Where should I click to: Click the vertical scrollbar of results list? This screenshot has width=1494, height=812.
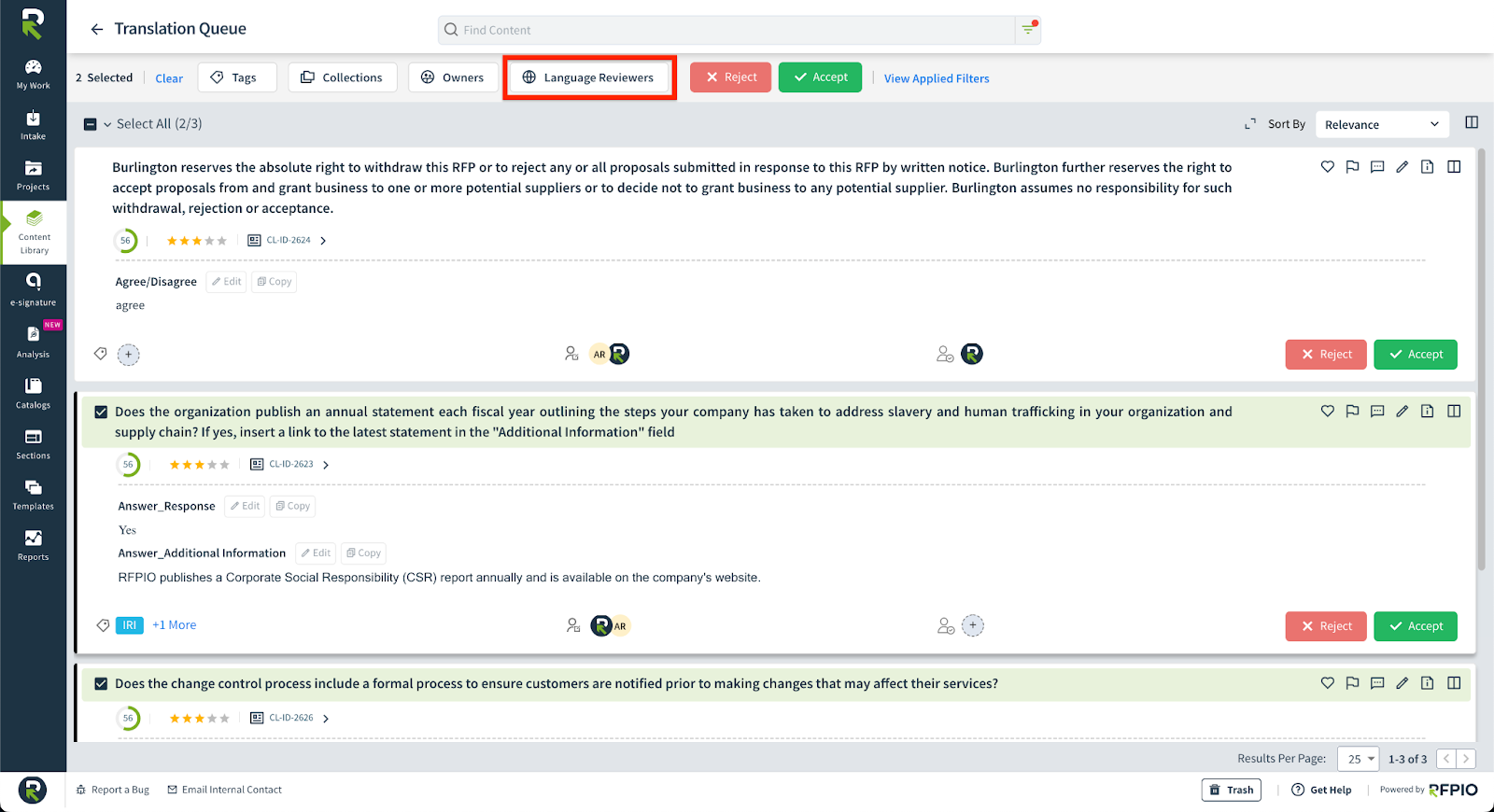tap(1481, 359)
